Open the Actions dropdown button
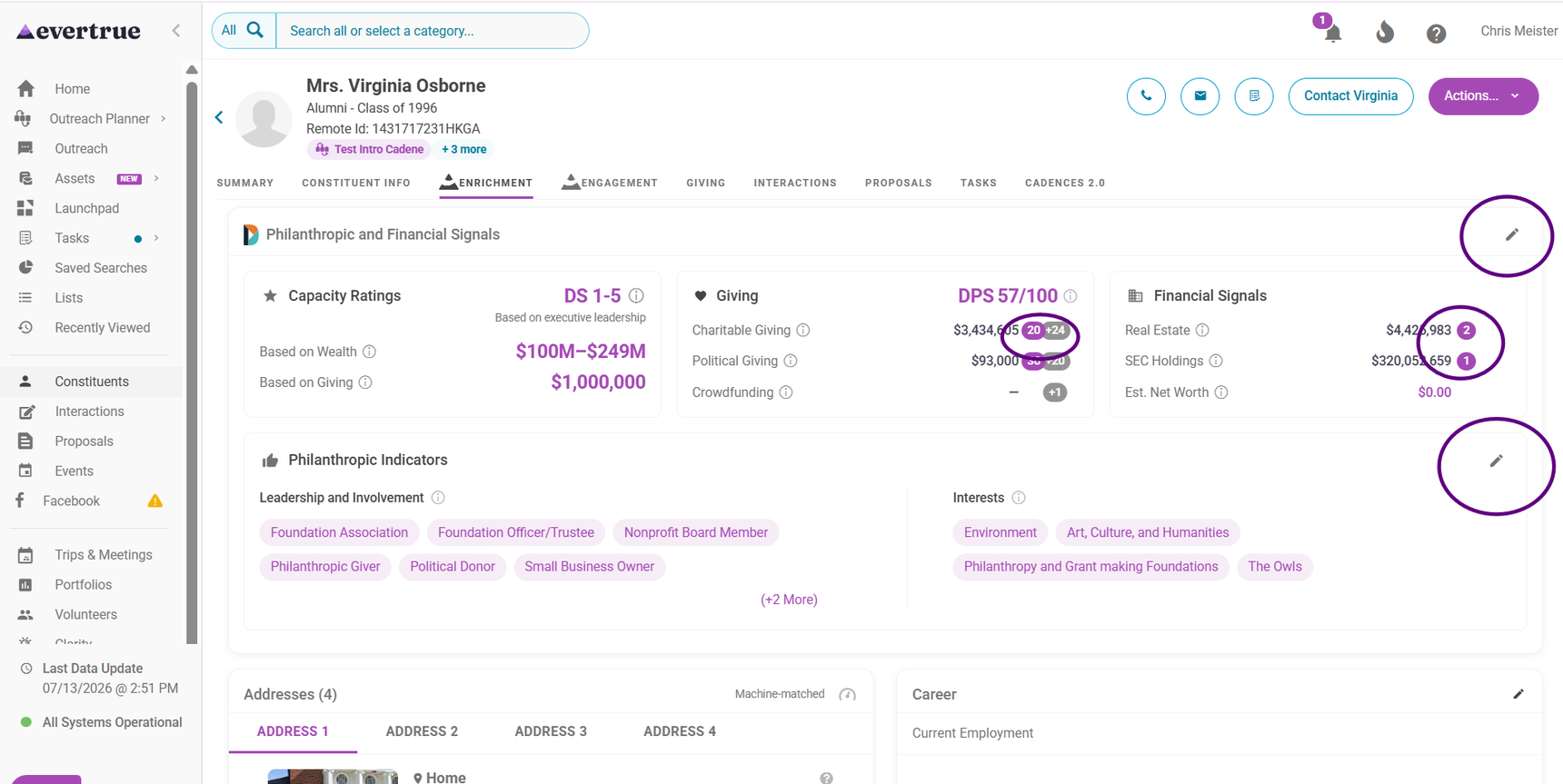This screenshot has height=784, width=1563. coord(1483,96)
